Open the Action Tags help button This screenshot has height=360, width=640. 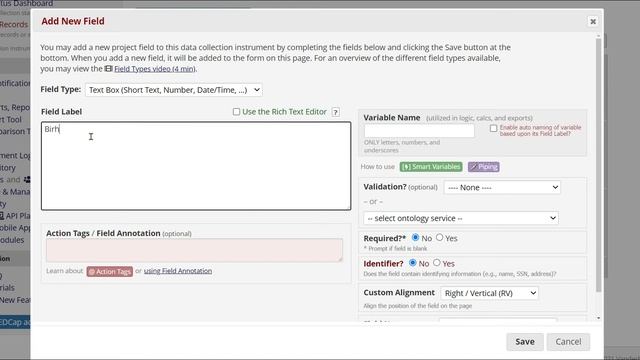pyautogui.click(x=110, y=271)
